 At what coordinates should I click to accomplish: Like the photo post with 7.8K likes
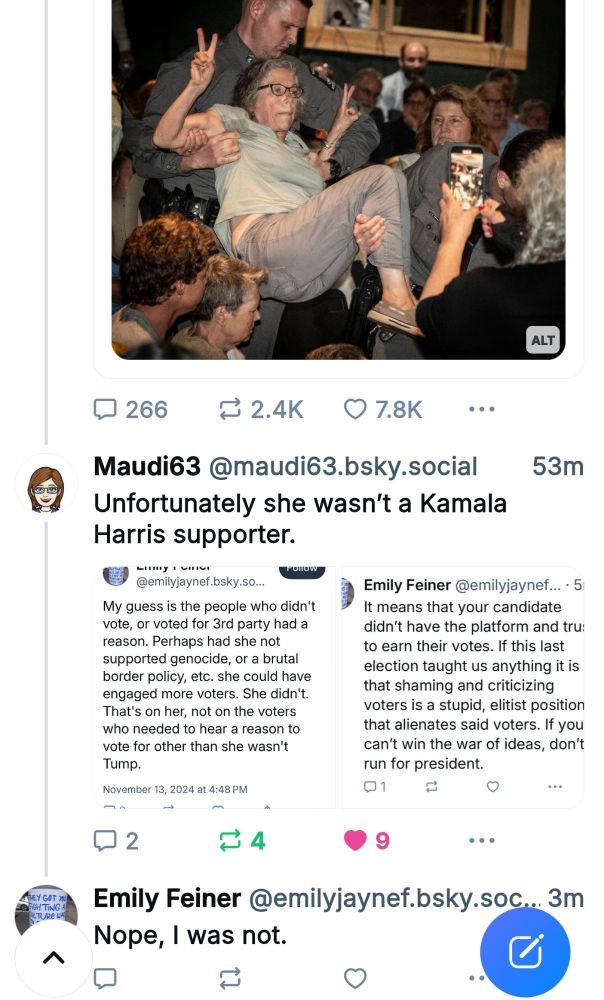click(383, 409)
